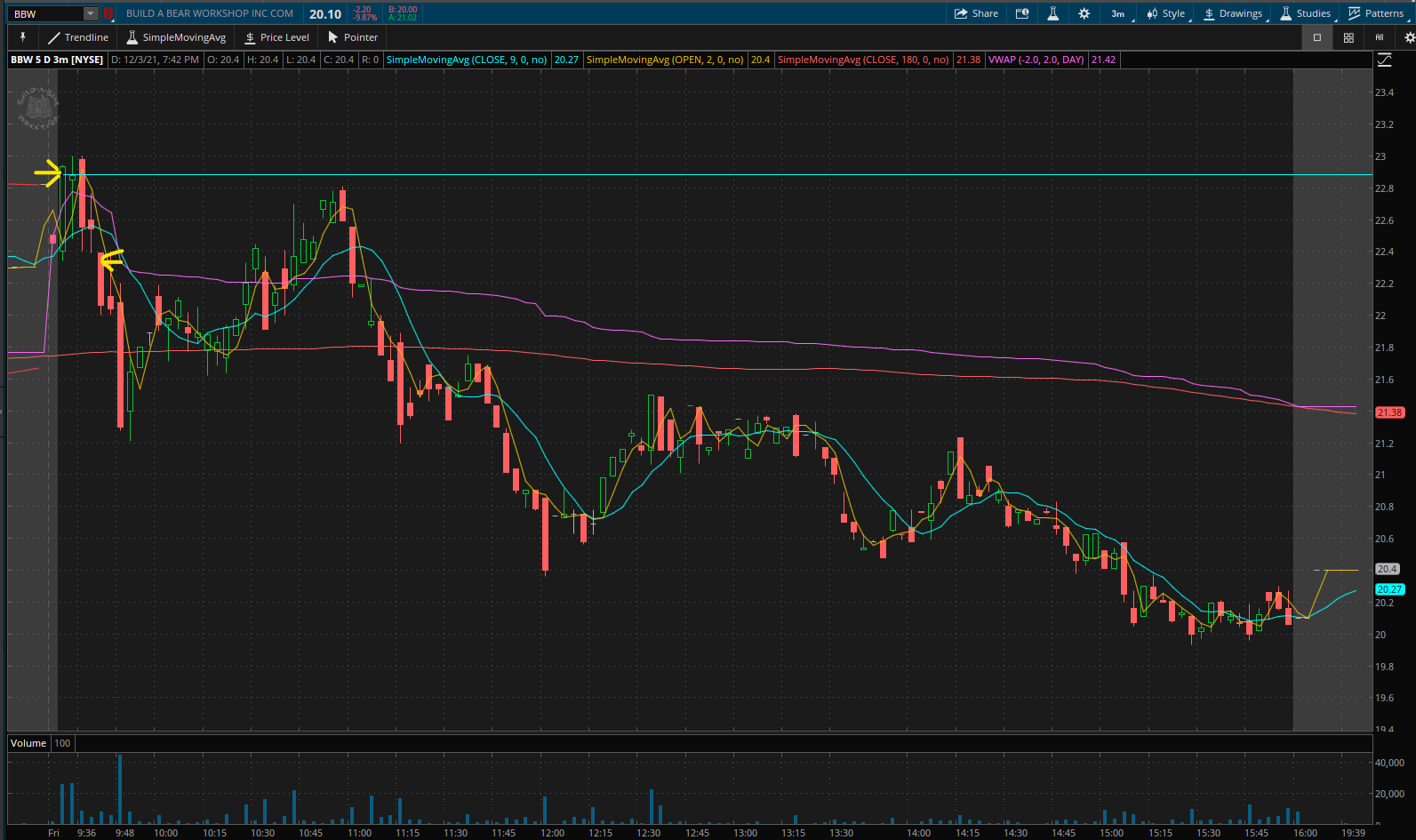Screen dimensions: 1416x840
Task: Toggle the pin icon on the drawing toolbar
Action: tap(23, 37)
